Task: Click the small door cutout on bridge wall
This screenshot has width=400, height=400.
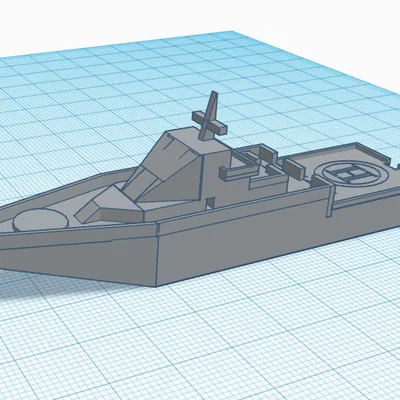Action: pos(210,203)
